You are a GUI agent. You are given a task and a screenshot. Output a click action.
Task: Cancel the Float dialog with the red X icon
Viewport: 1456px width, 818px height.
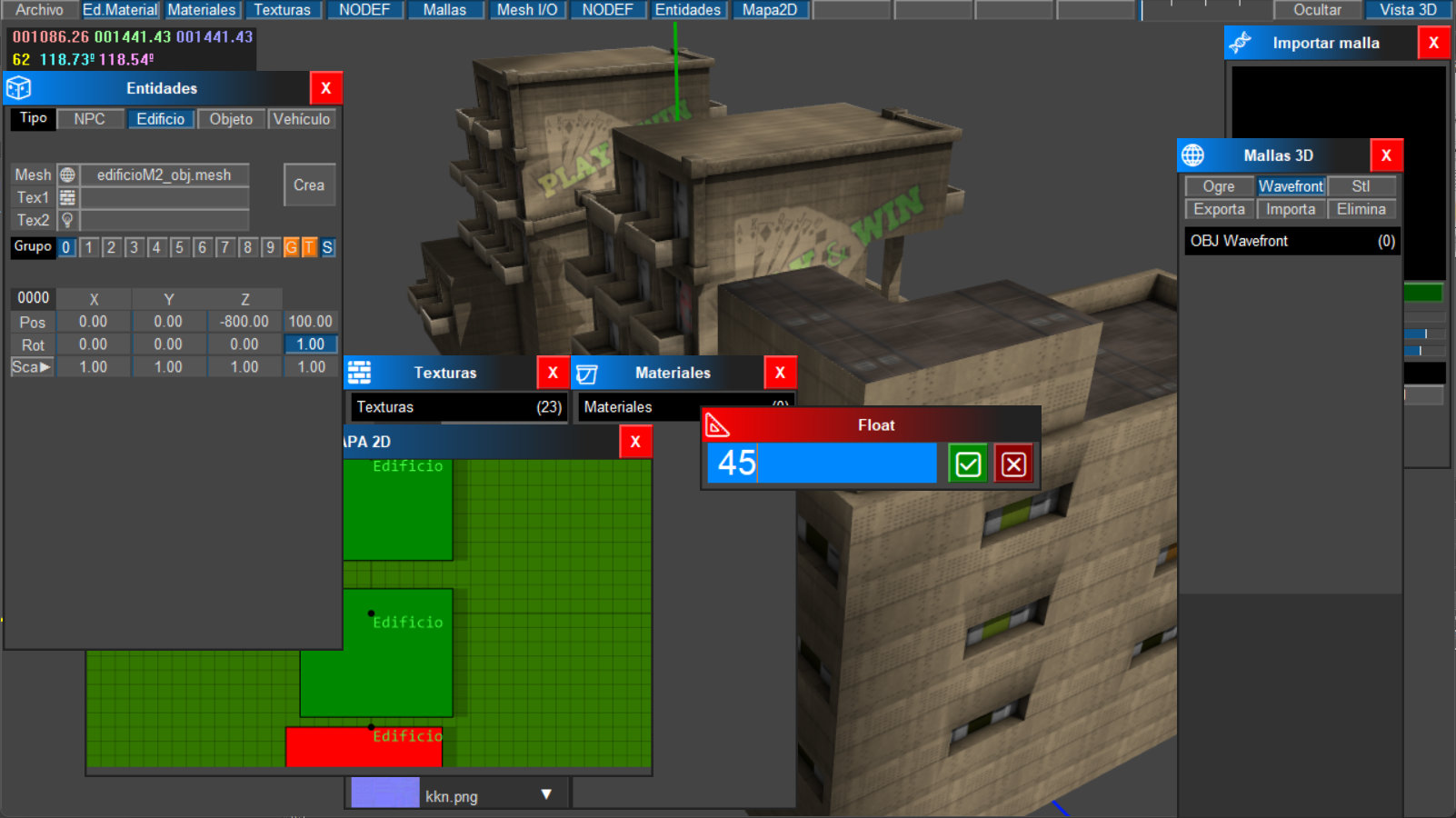[x=1013, y=464]
